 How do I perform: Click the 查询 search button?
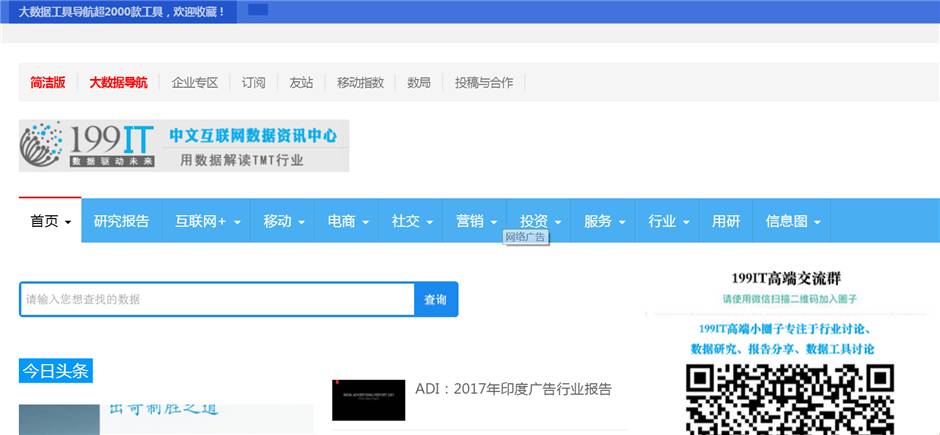(x=436, y=300)
